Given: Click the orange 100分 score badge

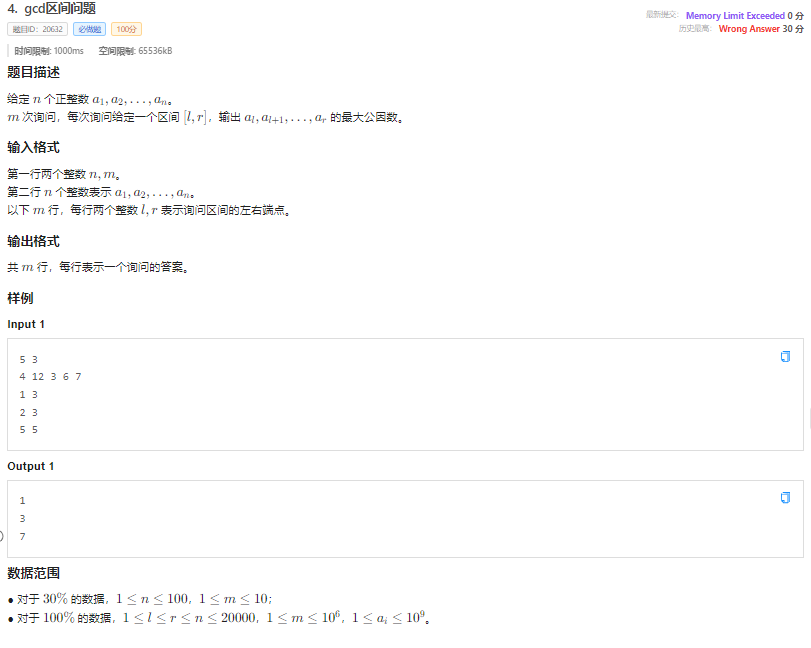Looking at the screenshot, I should [x=126, y=29].
